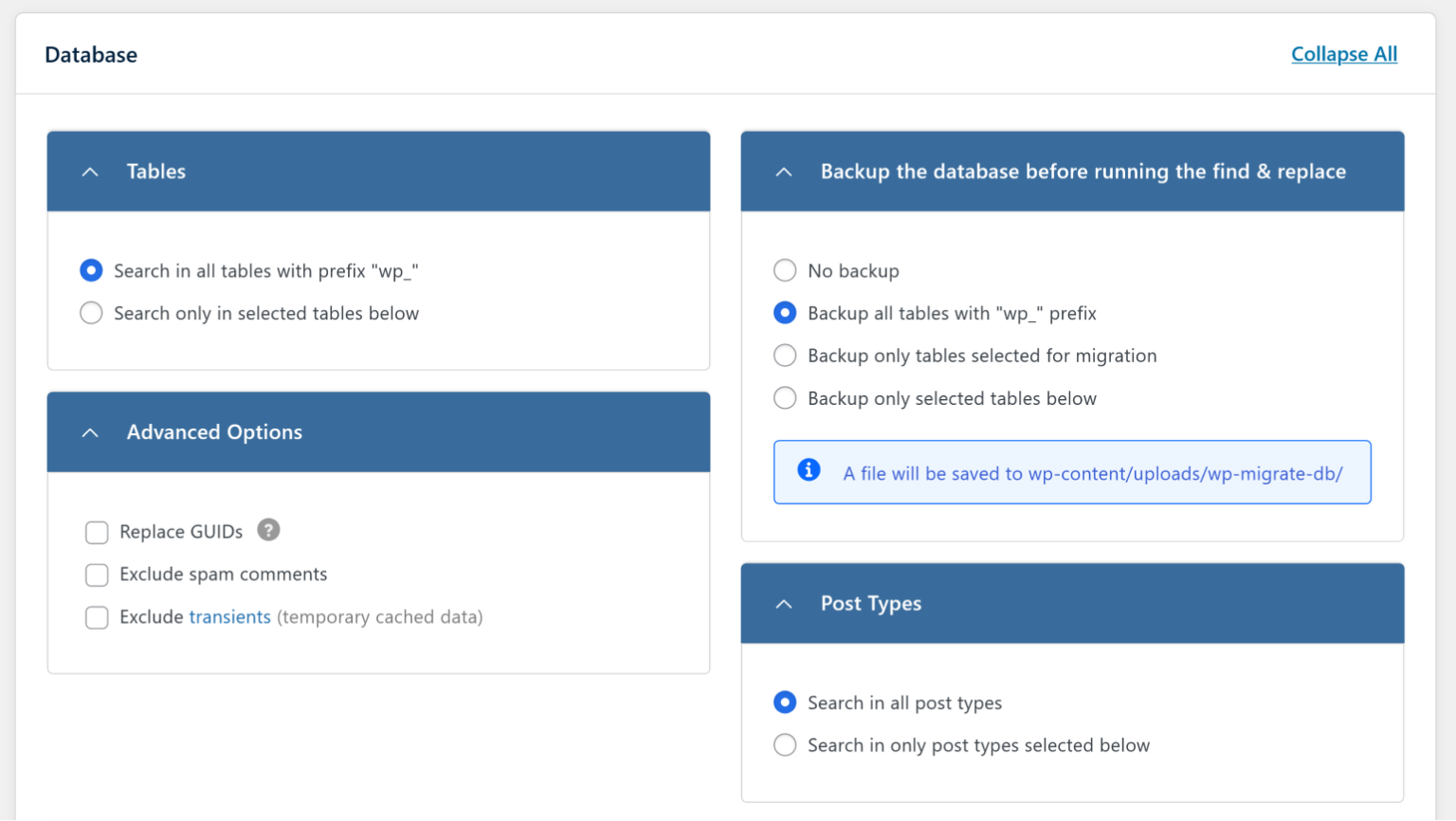Open the transients link
Image resolution: width=1456 pixels, height=821 pixels.
click(x=229, y=617)
